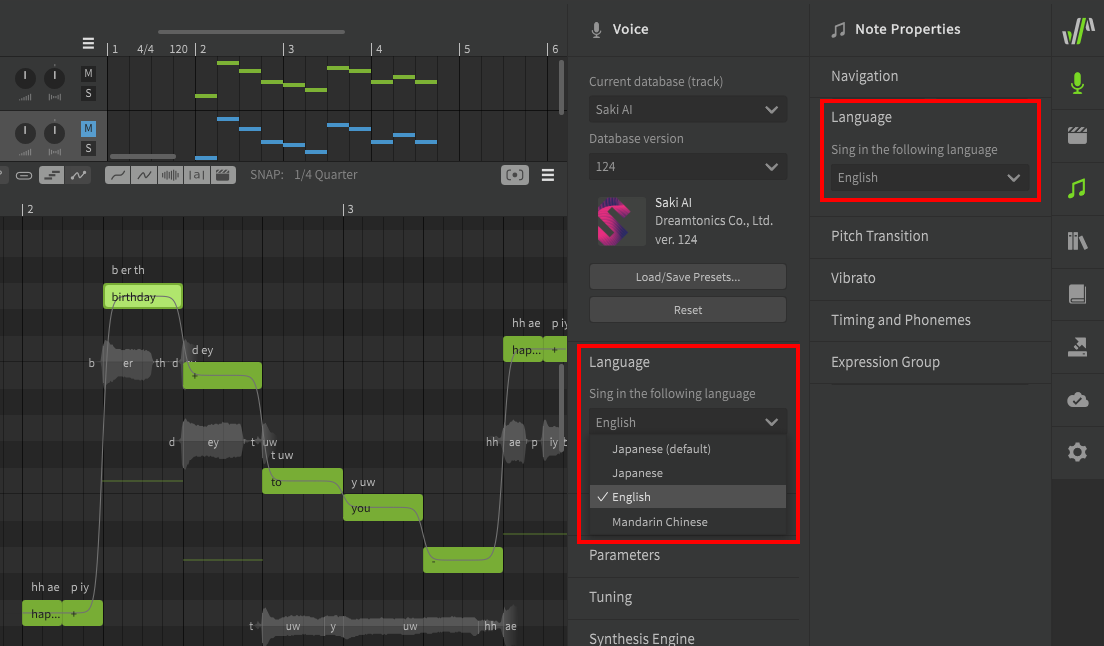
Task: Toggle auto-scroll playhead follow icon
Action: pos(515,175)
